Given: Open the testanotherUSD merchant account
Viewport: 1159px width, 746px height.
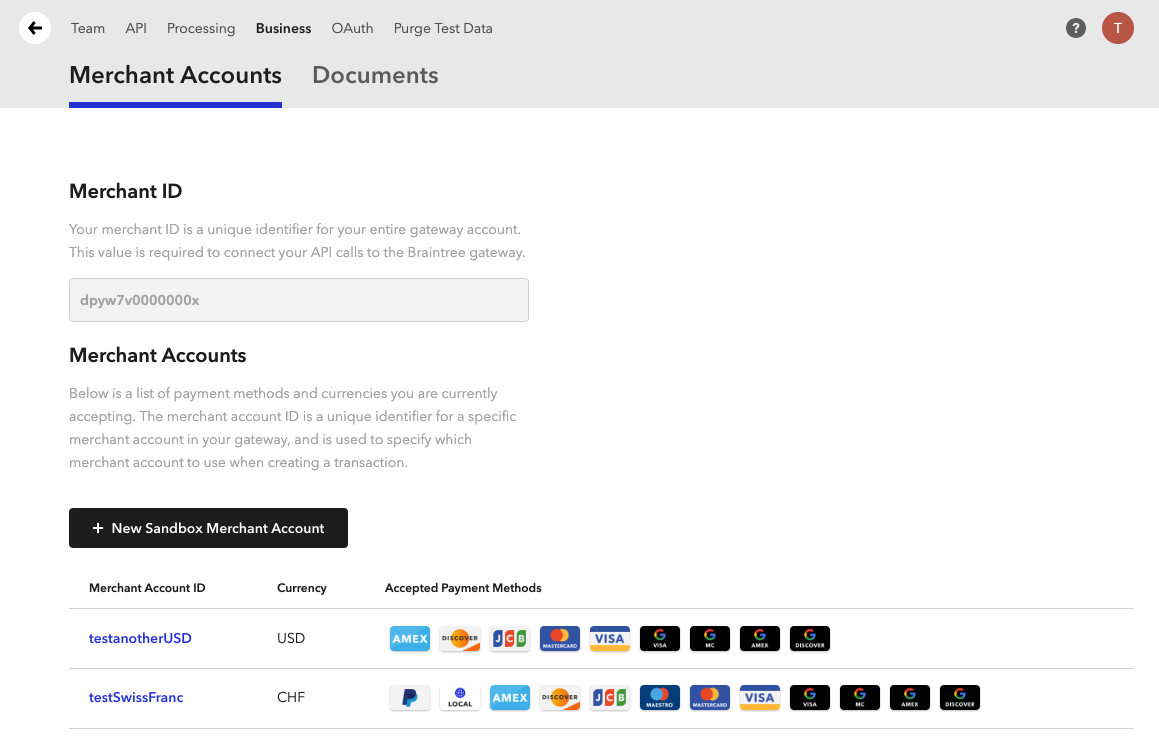Looking at the screenshot, I should click(x=140, y=638).
